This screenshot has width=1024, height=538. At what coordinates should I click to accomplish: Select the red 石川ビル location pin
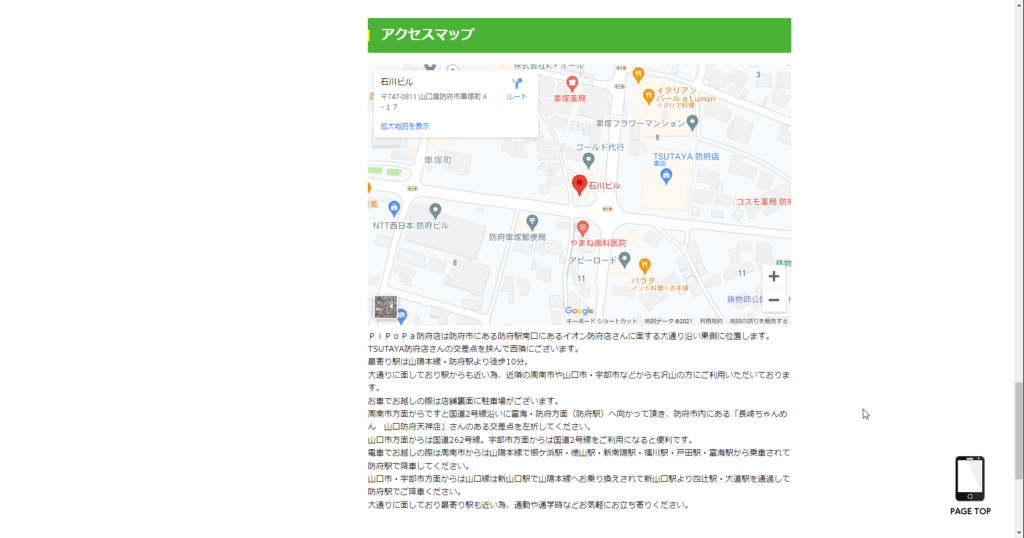click(579, 185)
